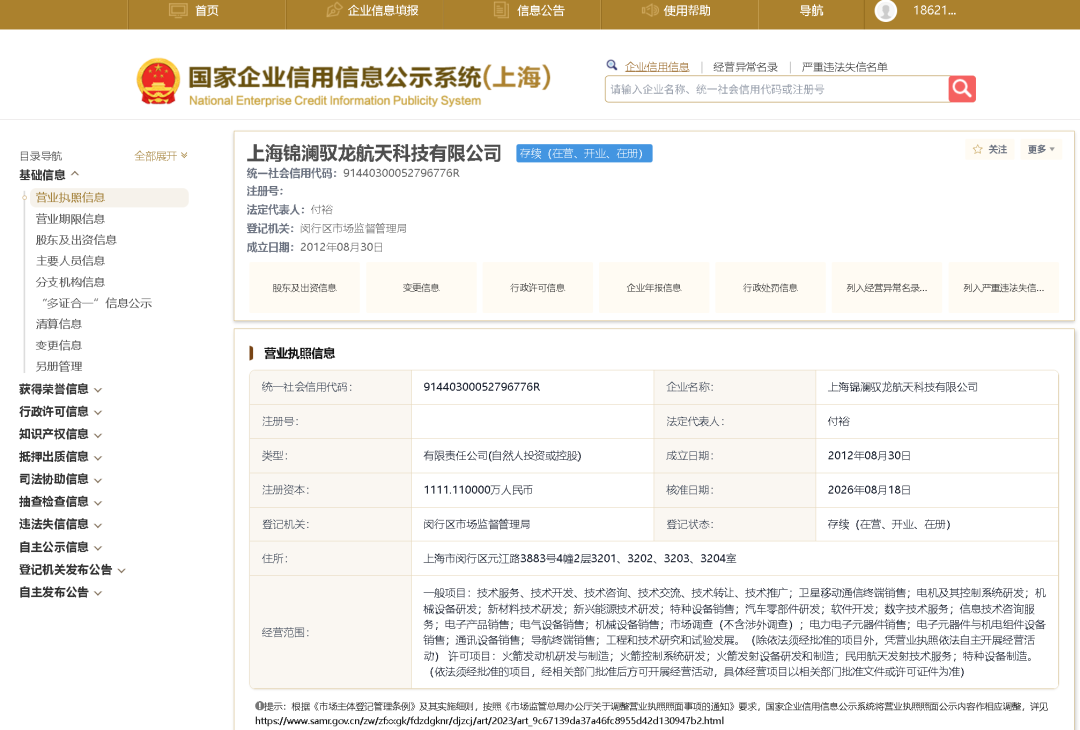The width and height of the screenshot is (1080, 730).
Task: Open the 导航 menu
Action: (811, 10)
